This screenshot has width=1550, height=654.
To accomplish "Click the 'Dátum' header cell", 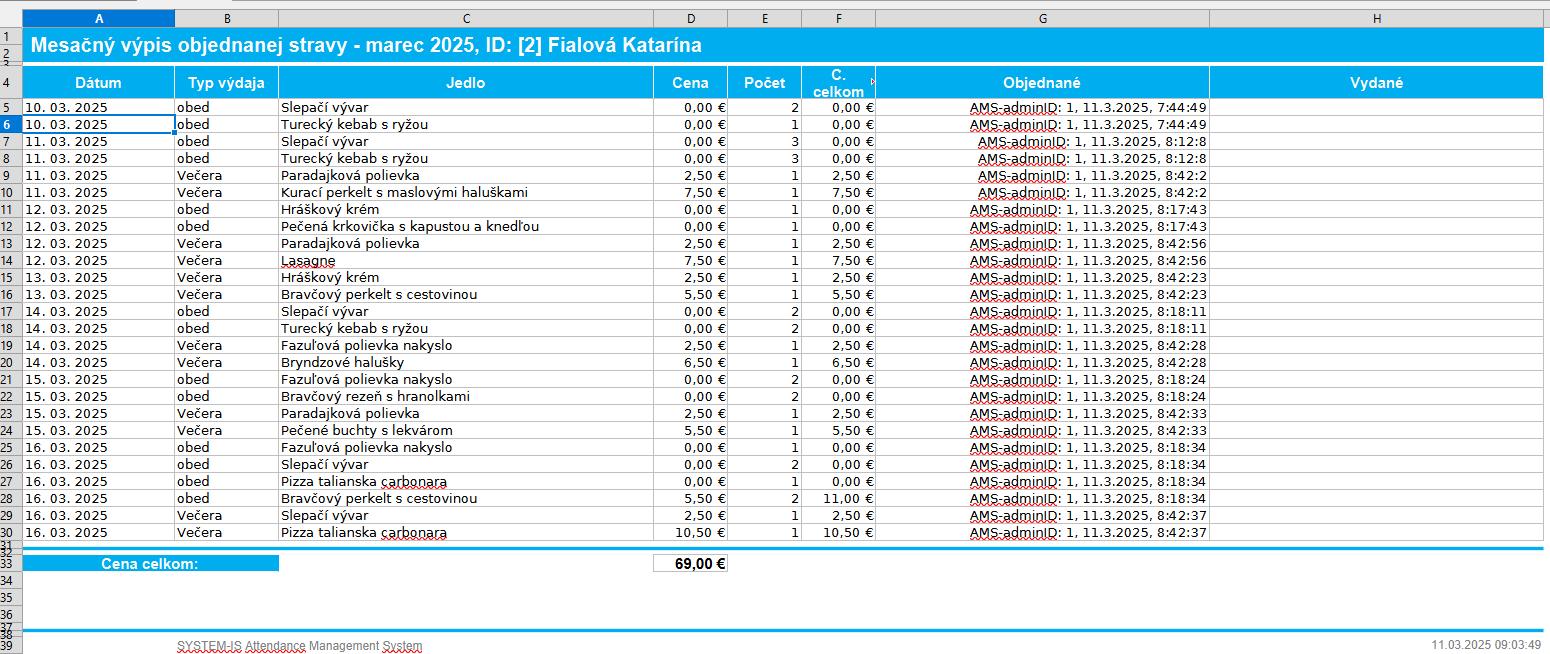I will click(98, 83).
